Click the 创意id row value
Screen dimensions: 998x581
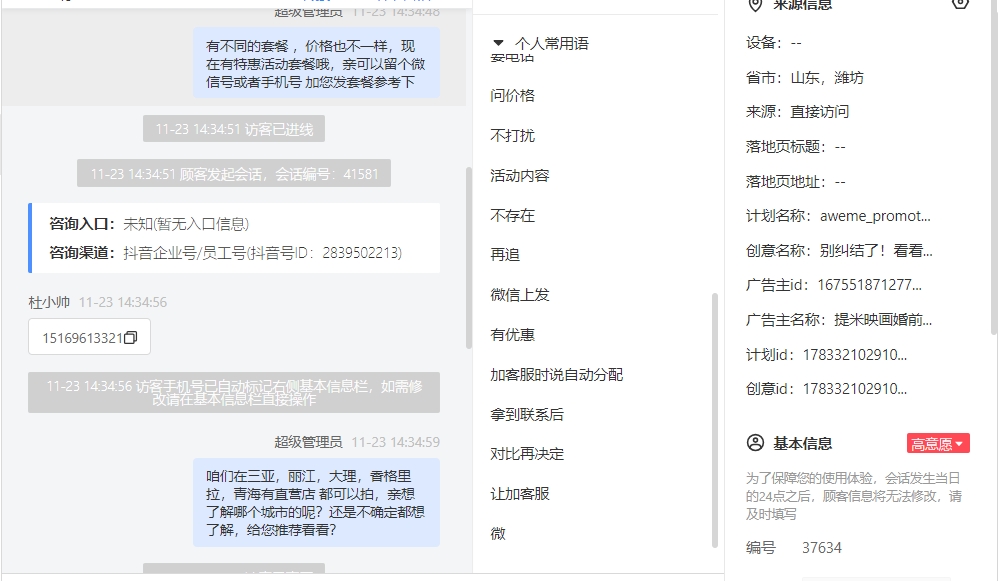coord(855,389)
